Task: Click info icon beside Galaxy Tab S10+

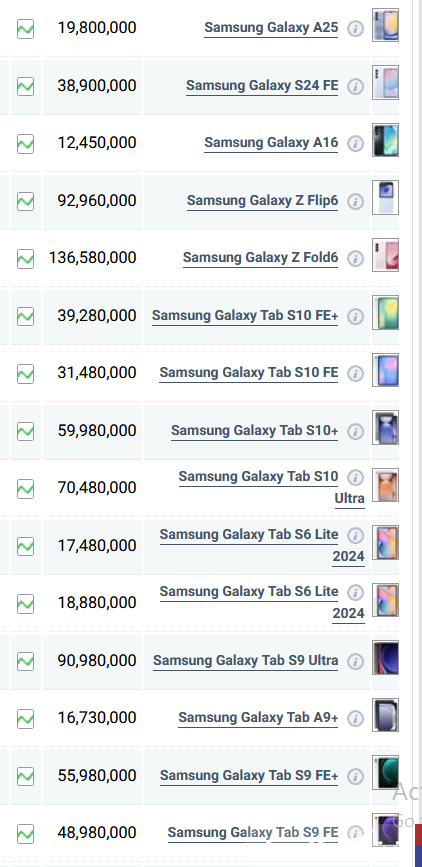Action: [x=356, y=431]
